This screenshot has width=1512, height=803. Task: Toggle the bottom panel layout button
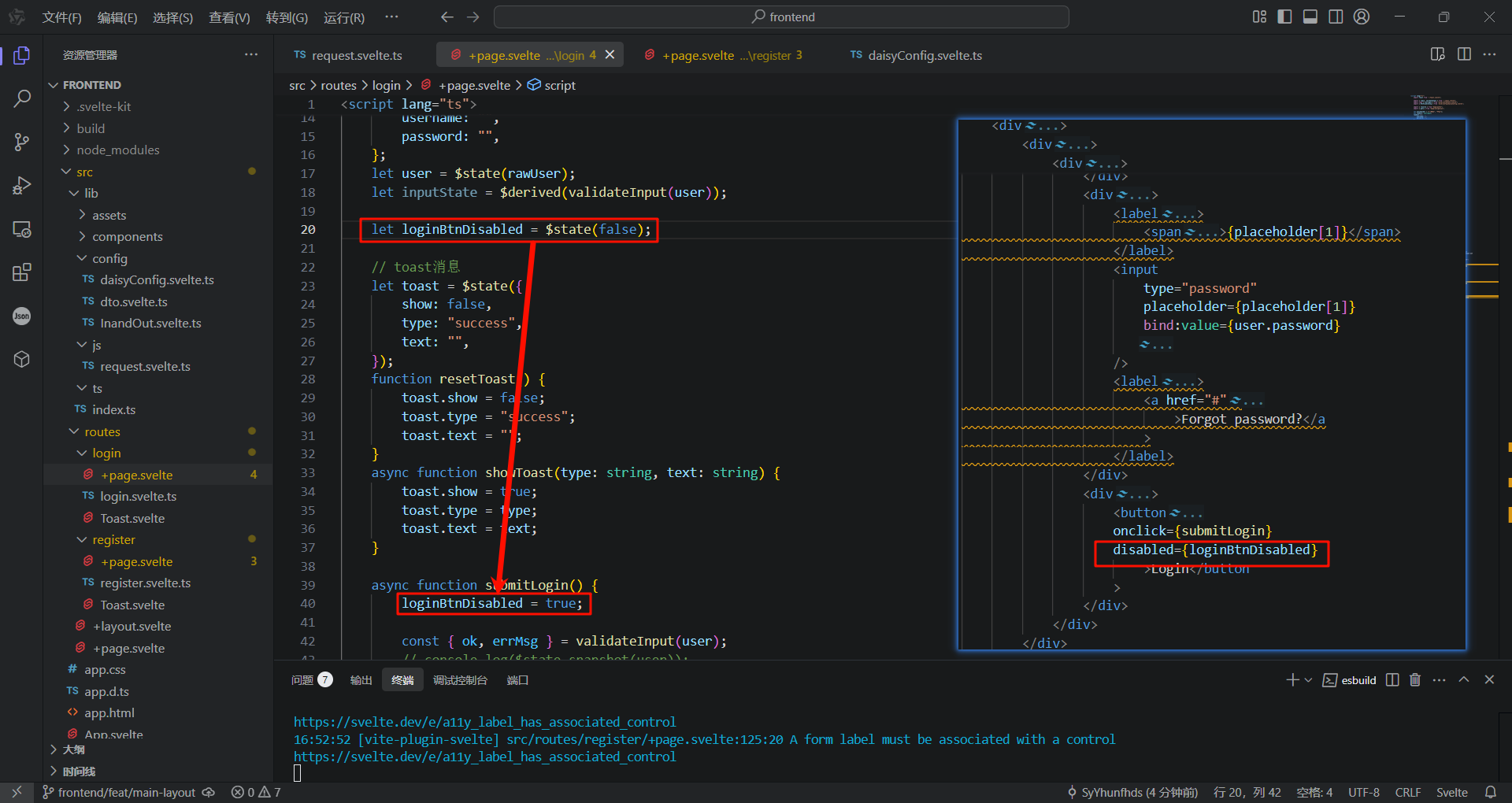1310,17
